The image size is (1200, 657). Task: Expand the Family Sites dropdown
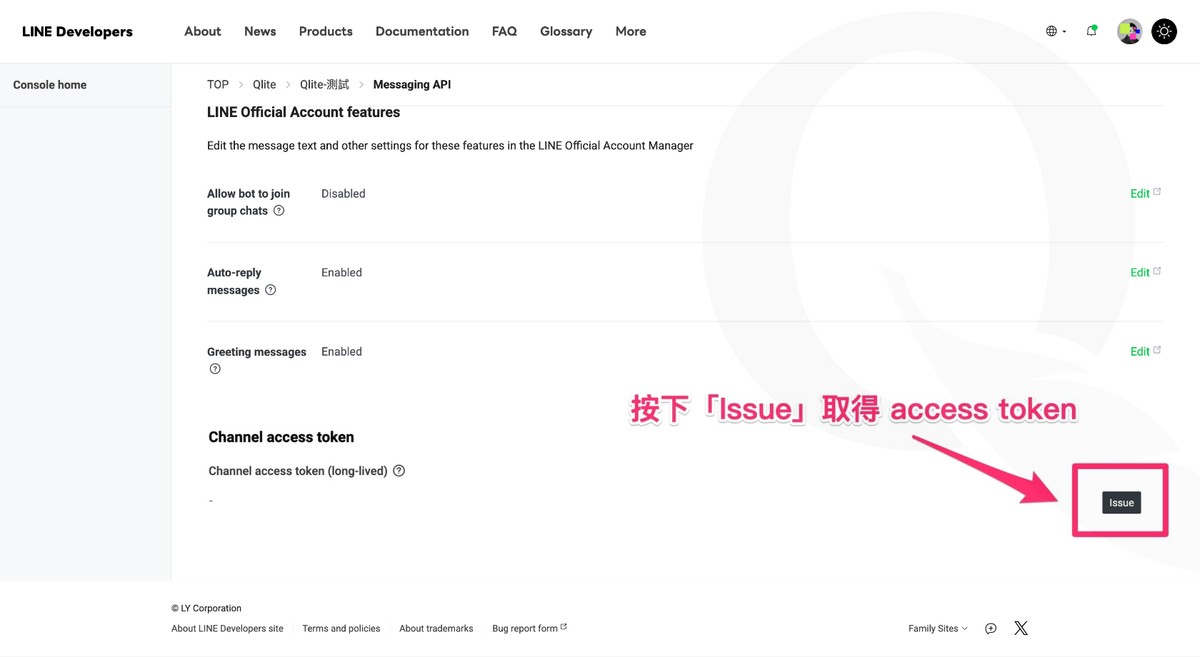938,629
